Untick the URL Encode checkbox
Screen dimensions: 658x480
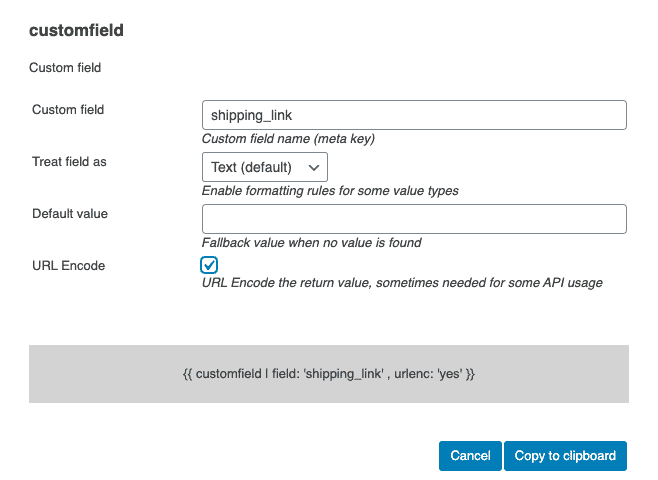tap(209, 265)
